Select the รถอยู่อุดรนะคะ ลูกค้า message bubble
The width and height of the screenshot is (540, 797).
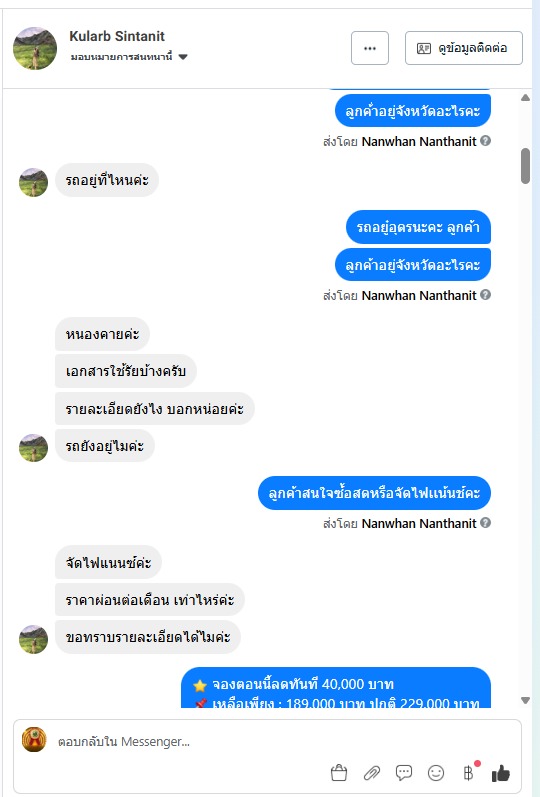click(x=418, y=227)
